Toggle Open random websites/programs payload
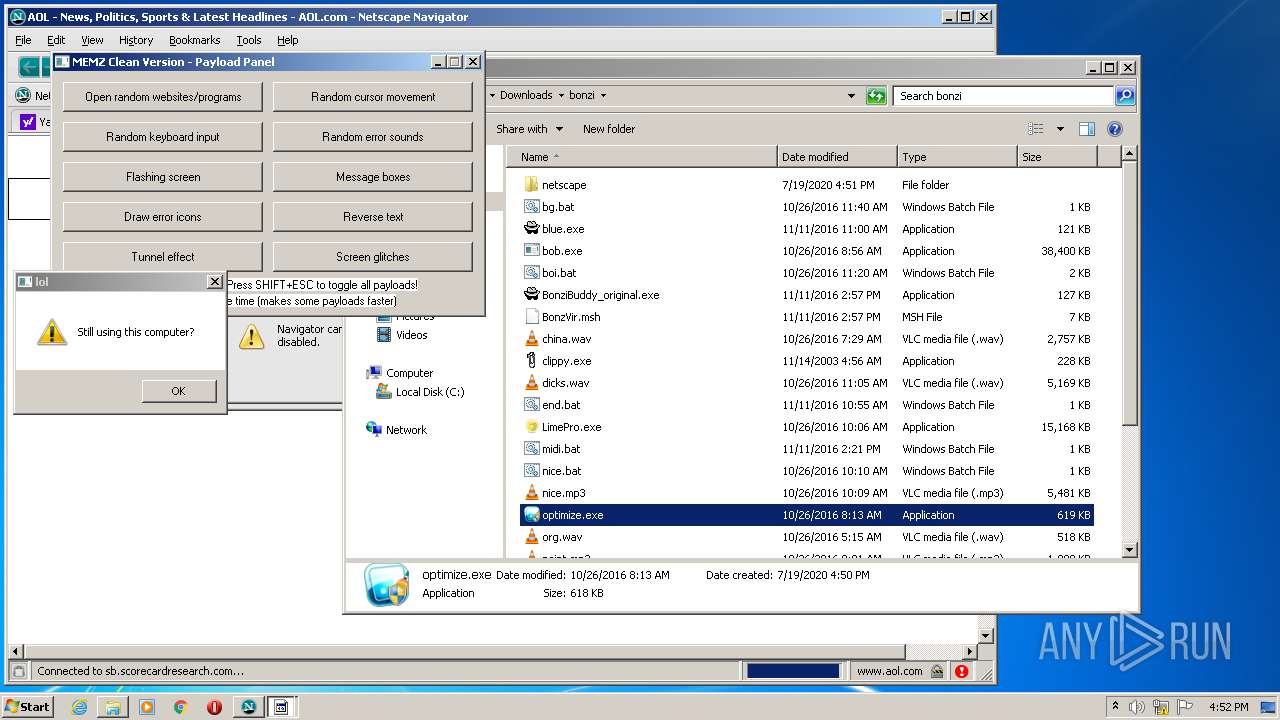The image size is (1280, 720). click(163, 97)
